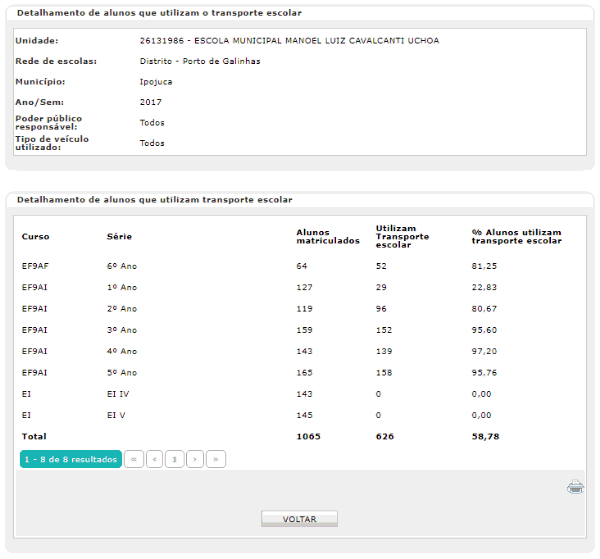Select the 1º Ano row
The width and height of the screenshot is (600, 559).
[300, 287]
